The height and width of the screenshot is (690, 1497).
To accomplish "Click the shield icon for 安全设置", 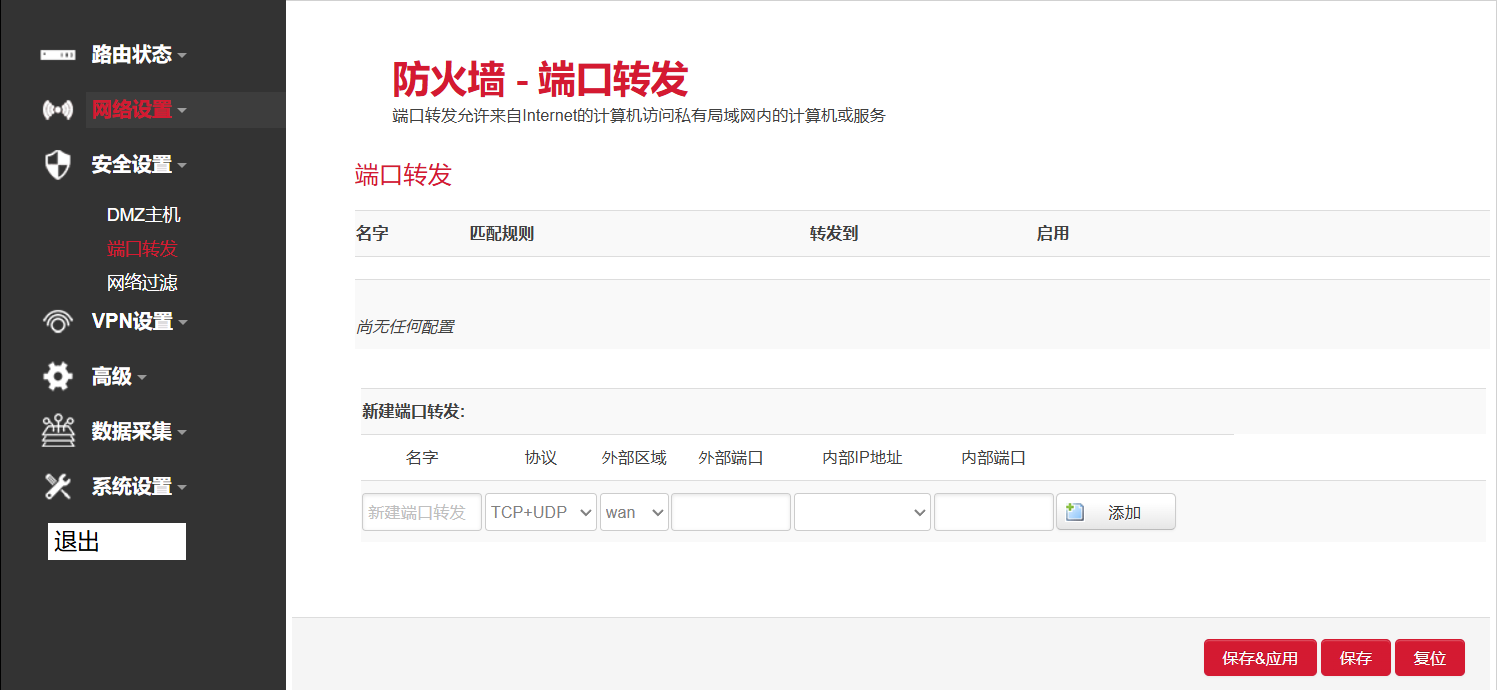I will 57,164.
